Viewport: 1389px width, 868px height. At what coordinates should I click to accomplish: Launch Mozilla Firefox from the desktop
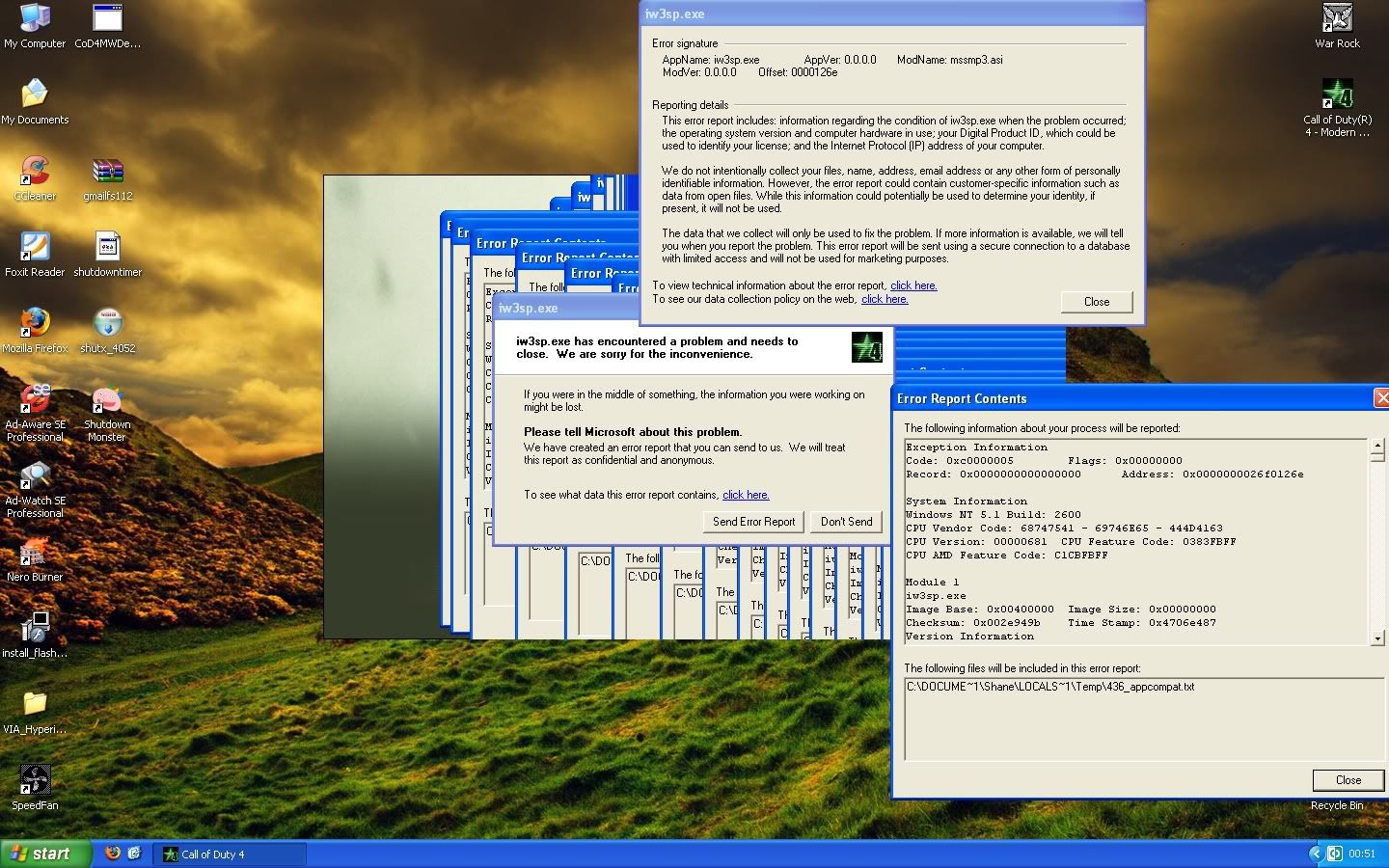click(35, 323)
